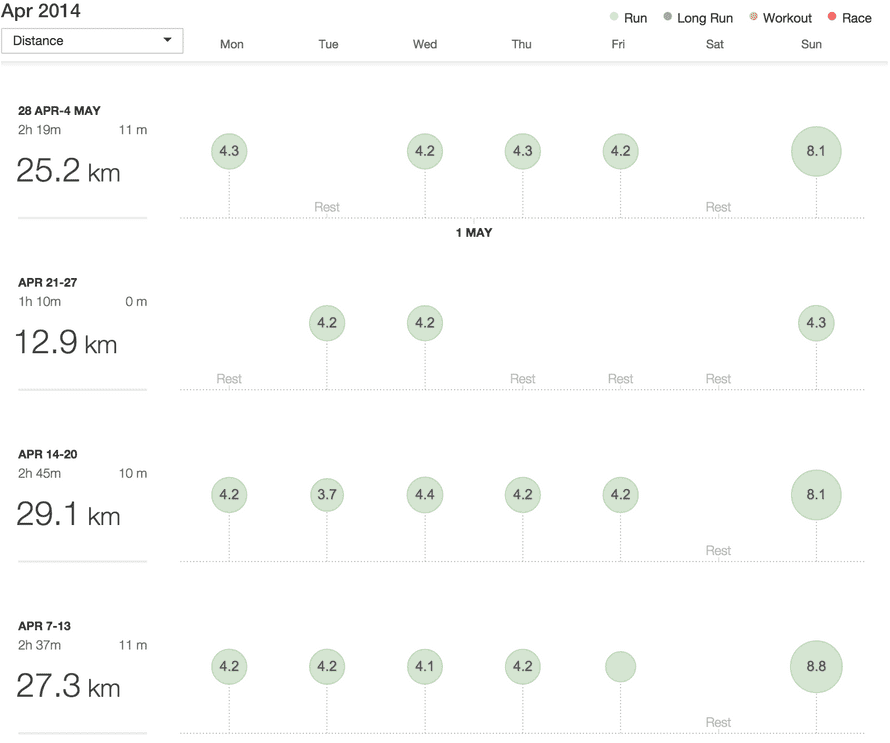The height and width of the screenshot is (743, 890).
Task: Click the 3.7 km Tuesday run in Apr 14-20
Action: [x=327, y=494]
